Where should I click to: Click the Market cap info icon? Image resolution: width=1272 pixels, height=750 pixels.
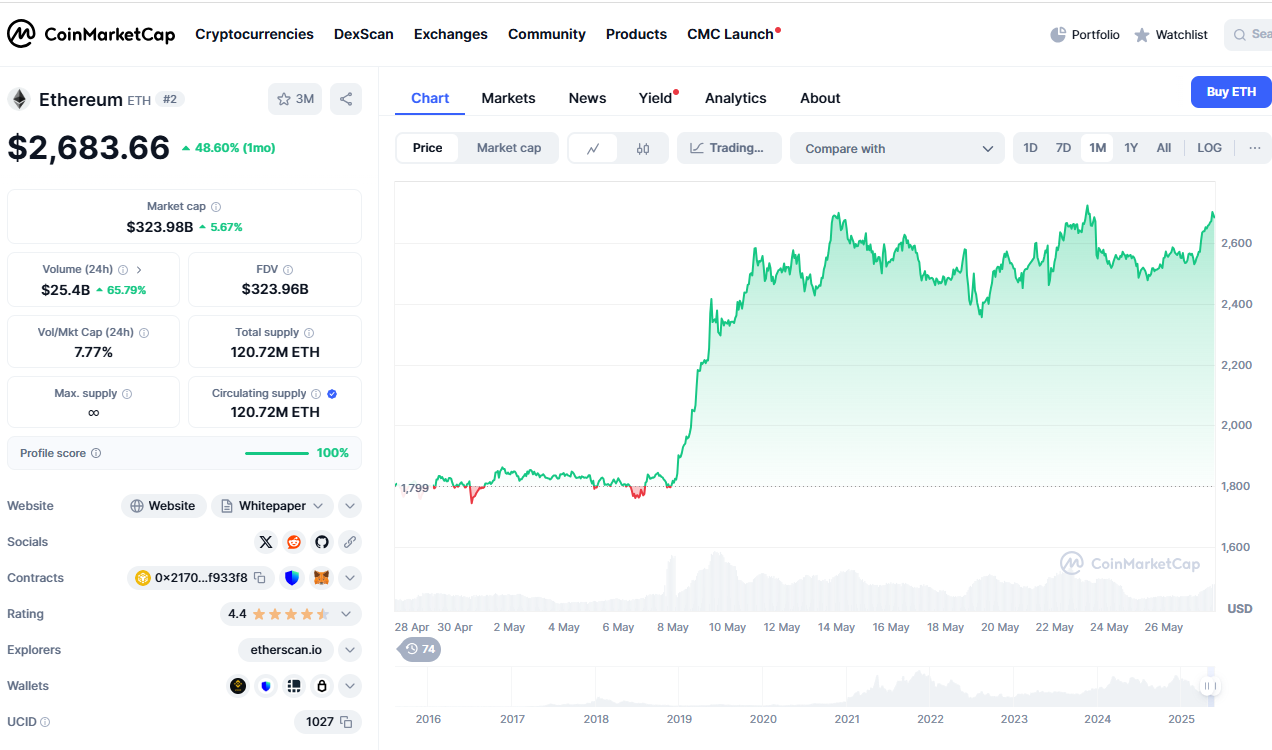(x=216, y=207)
